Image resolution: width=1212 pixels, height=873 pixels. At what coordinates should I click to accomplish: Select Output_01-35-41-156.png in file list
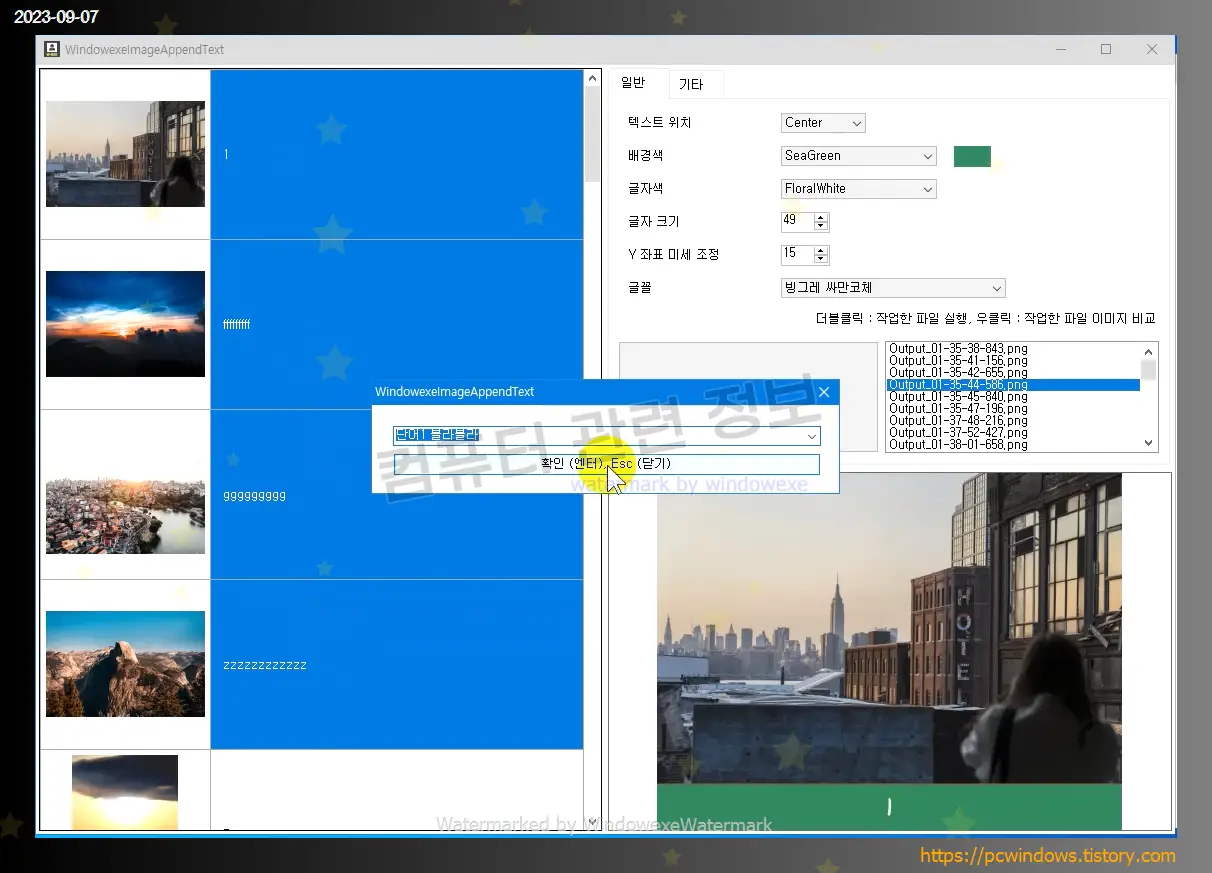coord(958,360)
